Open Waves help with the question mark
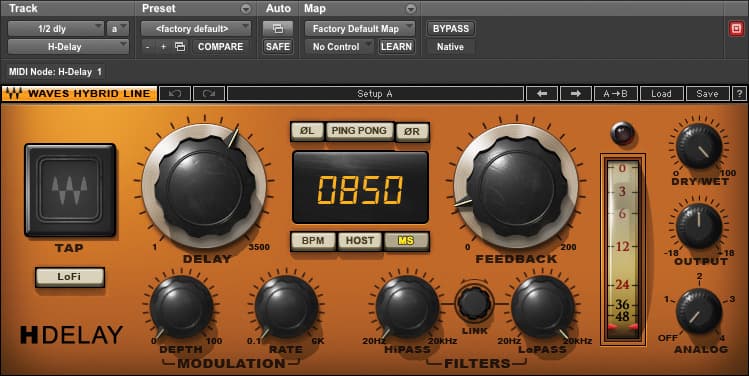The image size is (749, 376). (x=739, y=94)
